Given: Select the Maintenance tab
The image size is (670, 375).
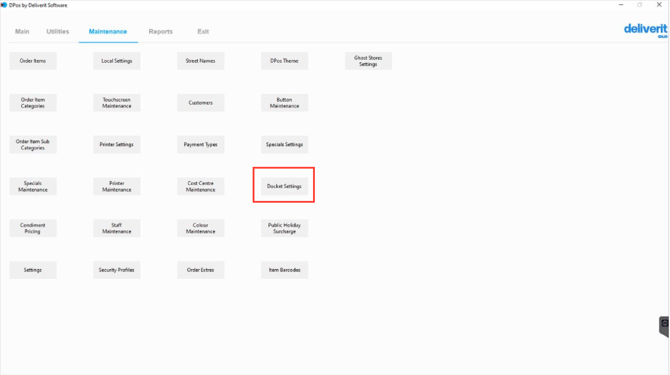Looking at the screenshot, I should (x=108, y=32).
